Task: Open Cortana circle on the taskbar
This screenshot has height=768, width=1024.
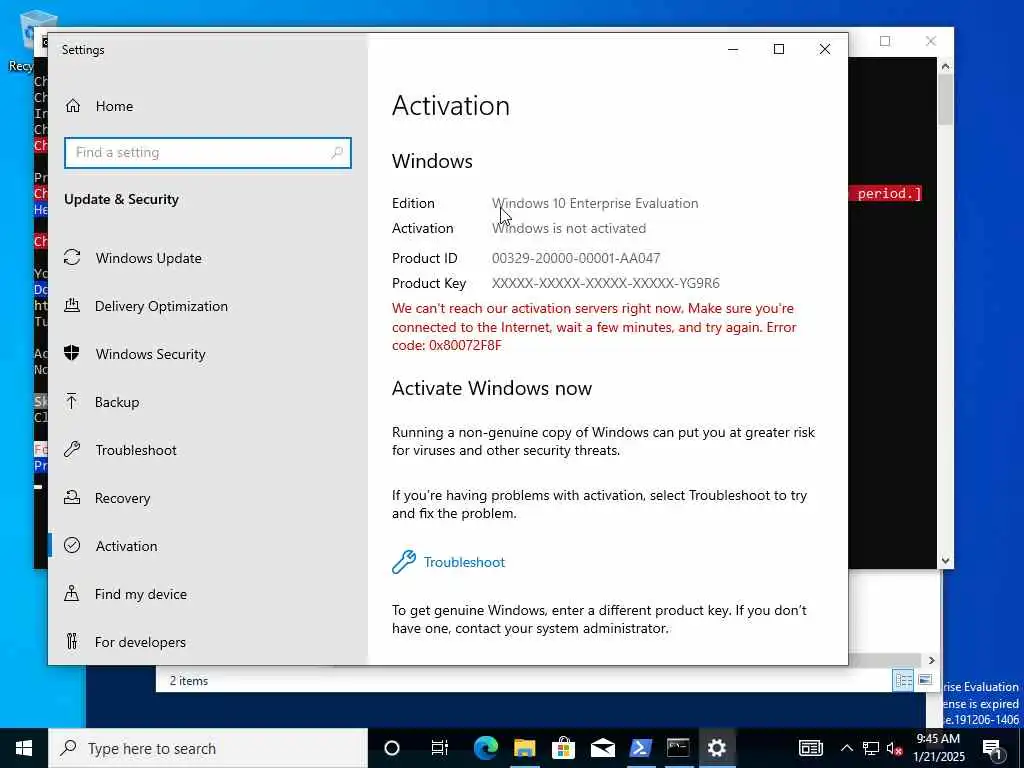Action: click(x=392, y=748)
